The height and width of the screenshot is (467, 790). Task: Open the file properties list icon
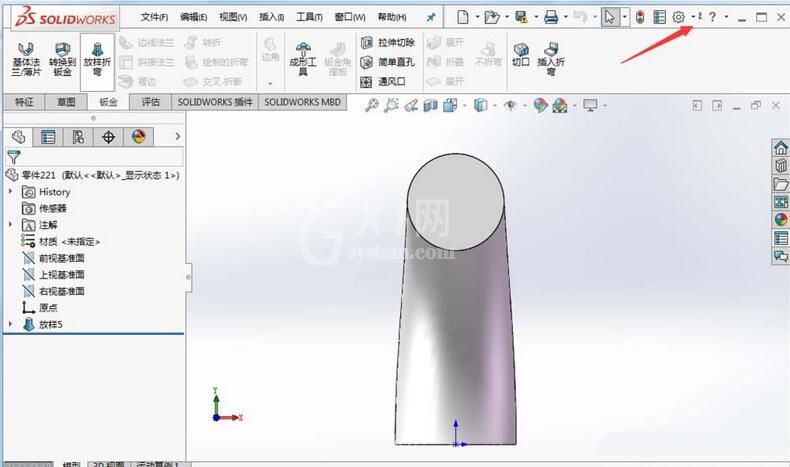pyautogui.click(x=659, y=17)
